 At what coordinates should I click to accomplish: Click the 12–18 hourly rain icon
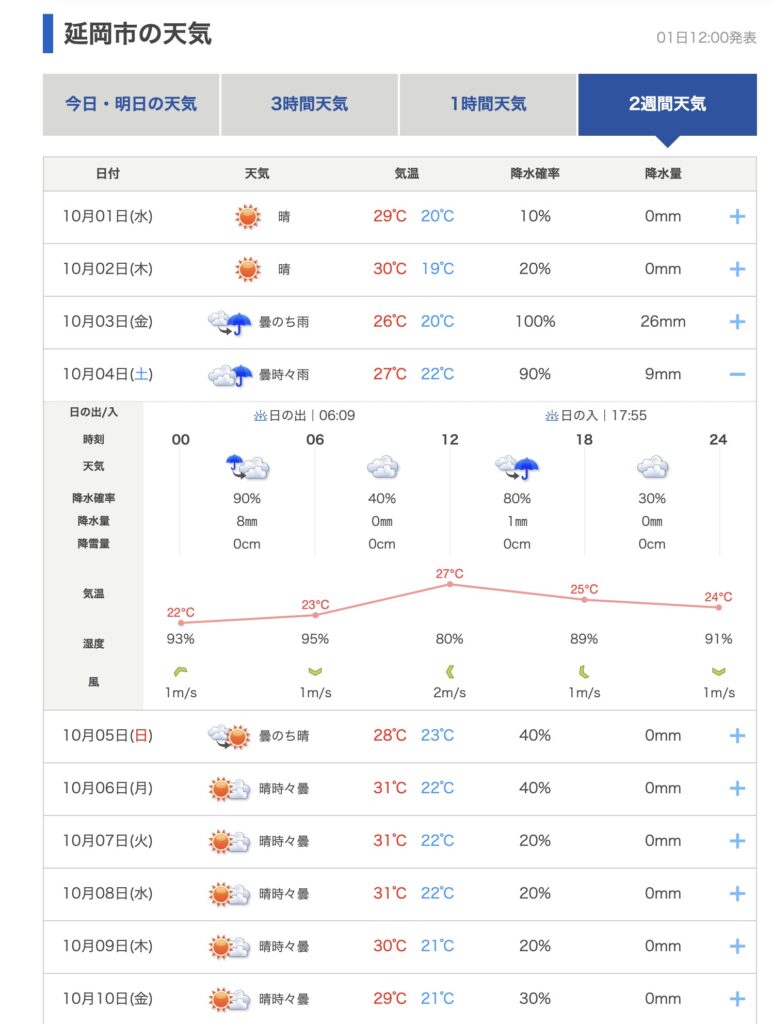(517, 467)
